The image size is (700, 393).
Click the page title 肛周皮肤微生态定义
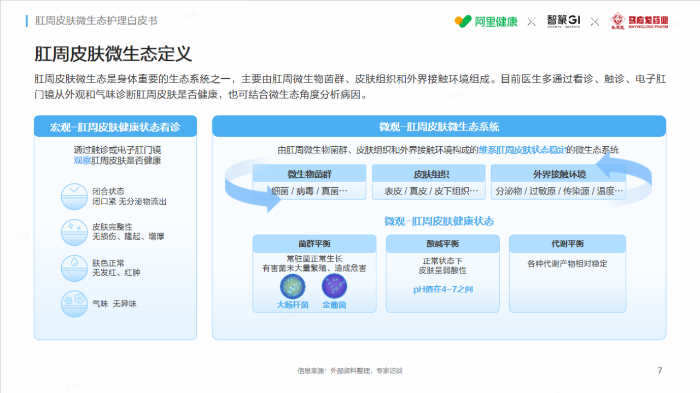[x=113, y=54]
